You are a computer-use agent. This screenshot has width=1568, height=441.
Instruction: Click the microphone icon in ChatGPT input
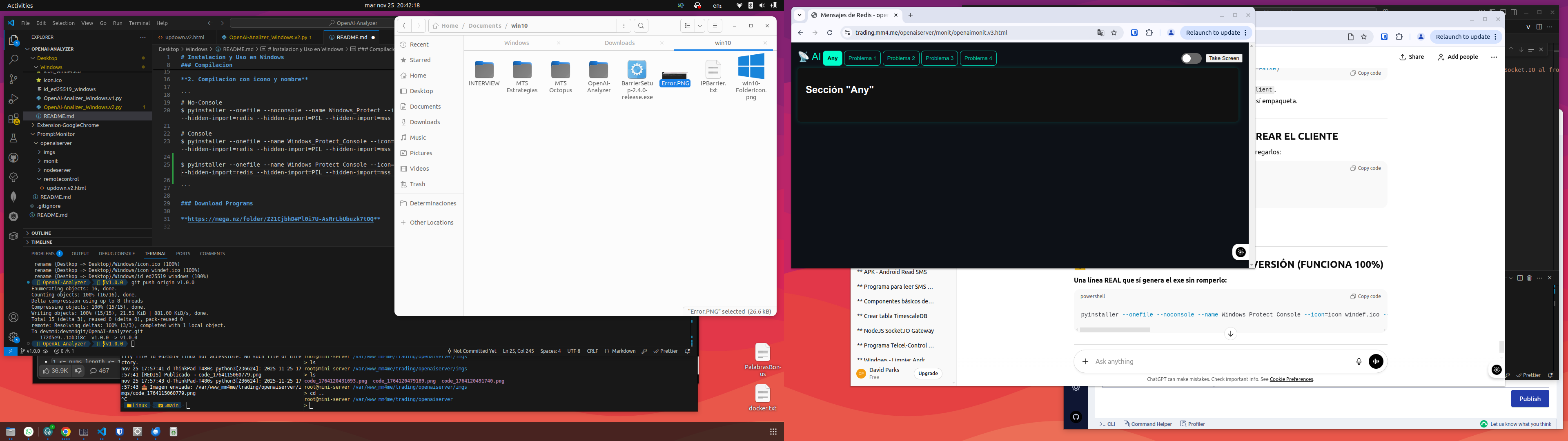[x=1359, y=361]
